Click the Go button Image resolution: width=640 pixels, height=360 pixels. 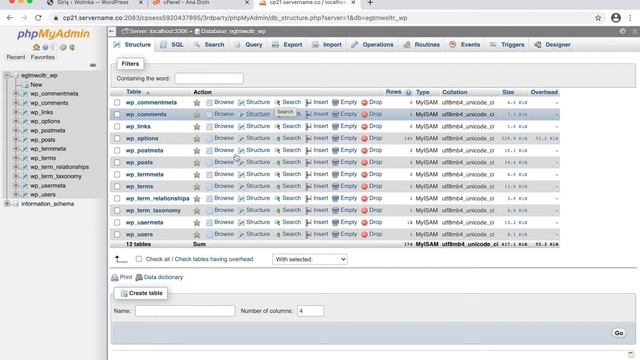[x=619, y=333]
